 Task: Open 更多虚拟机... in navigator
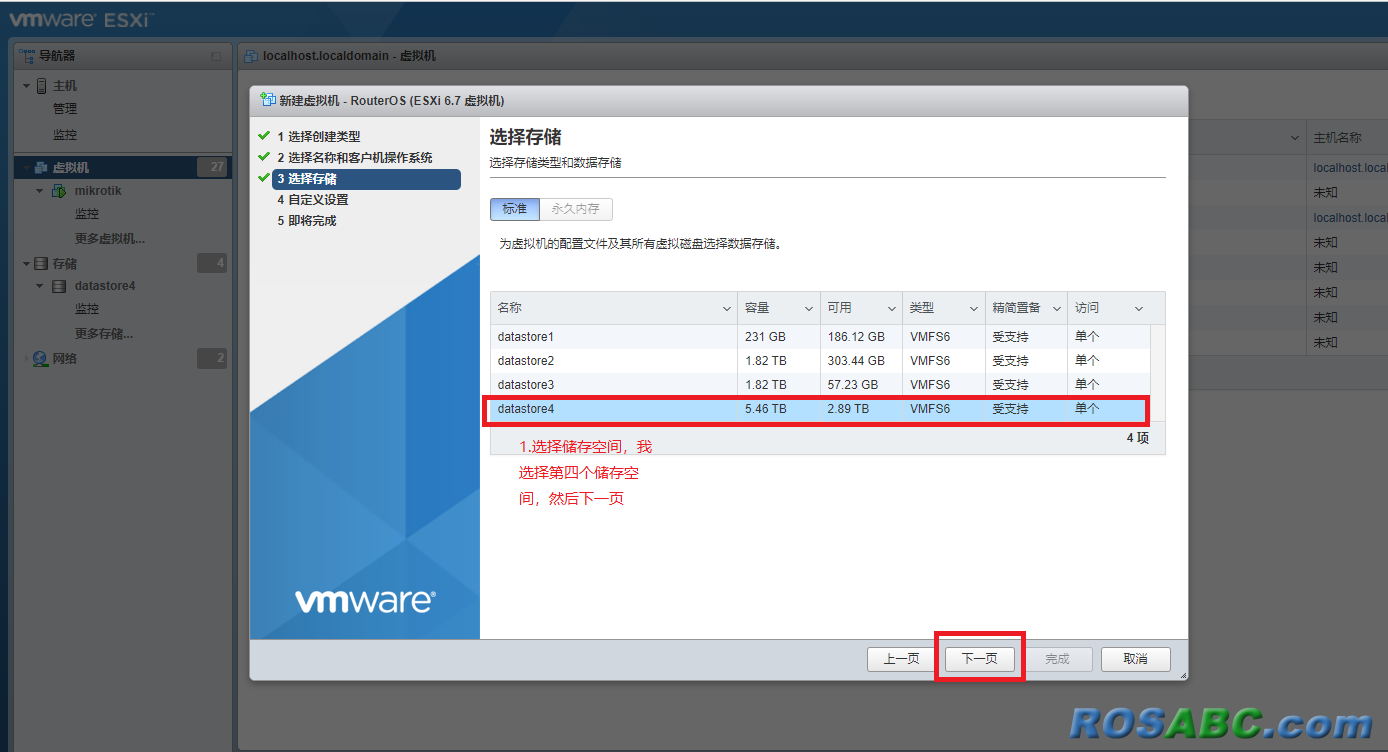(x=110, y=239)
